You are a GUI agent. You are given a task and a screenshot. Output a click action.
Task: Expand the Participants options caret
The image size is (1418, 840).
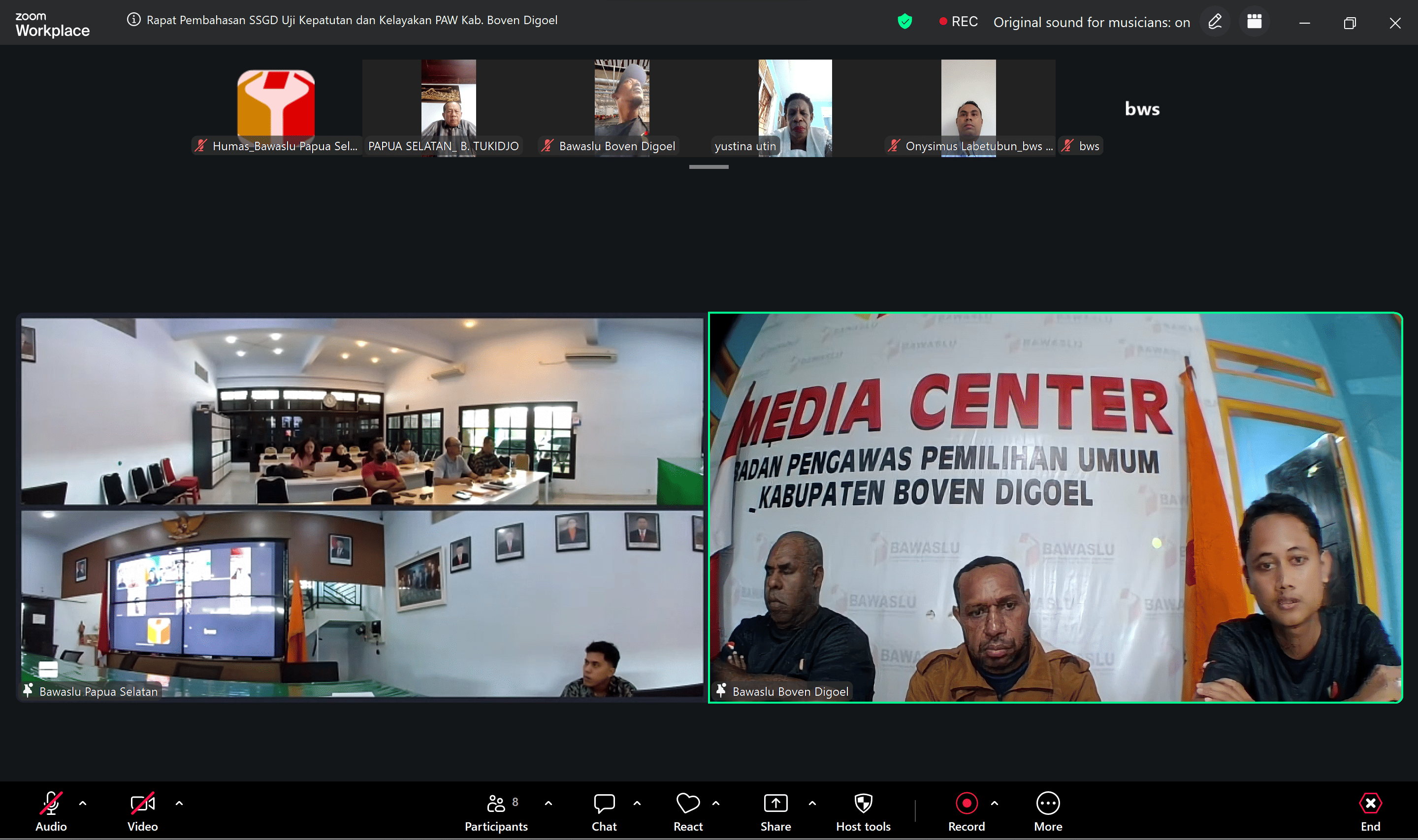tap(548, 803)
